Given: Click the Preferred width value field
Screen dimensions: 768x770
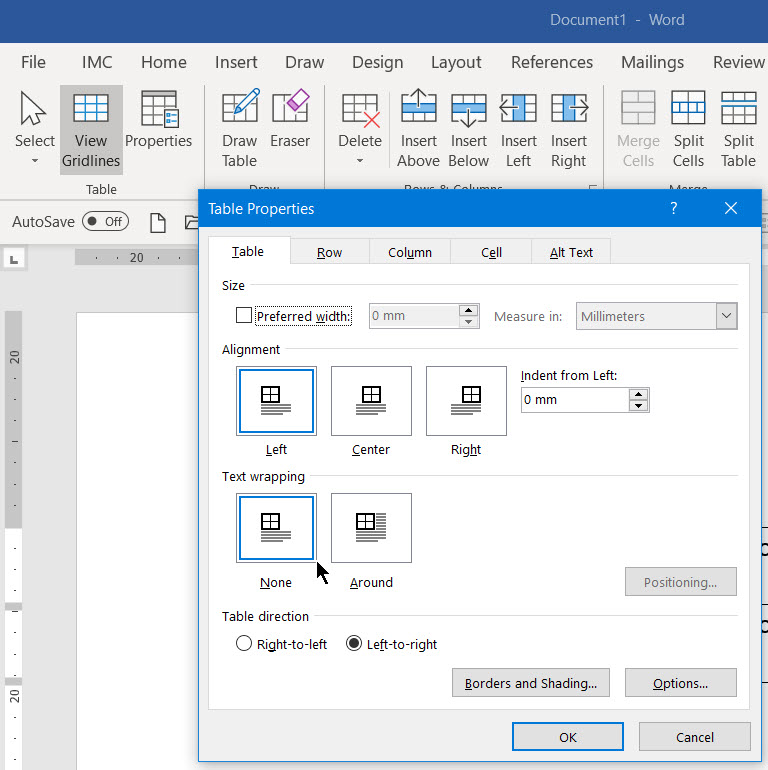Looking at the screenshot, I should 414,316.
